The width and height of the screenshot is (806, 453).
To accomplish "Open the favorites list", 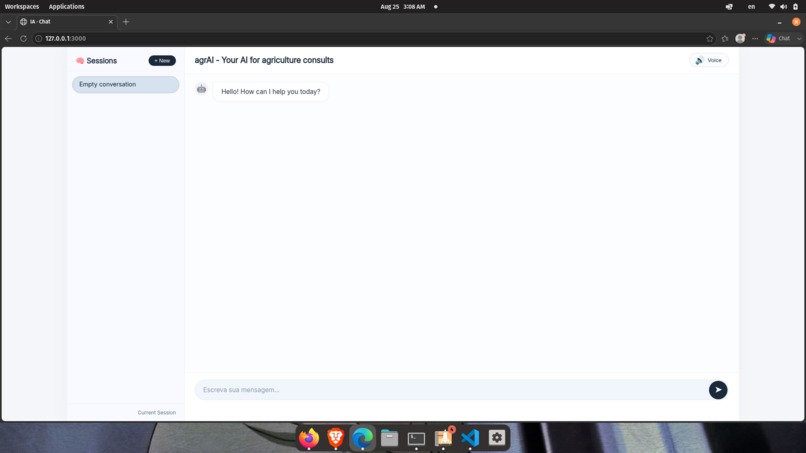I will tap(725, 39).
